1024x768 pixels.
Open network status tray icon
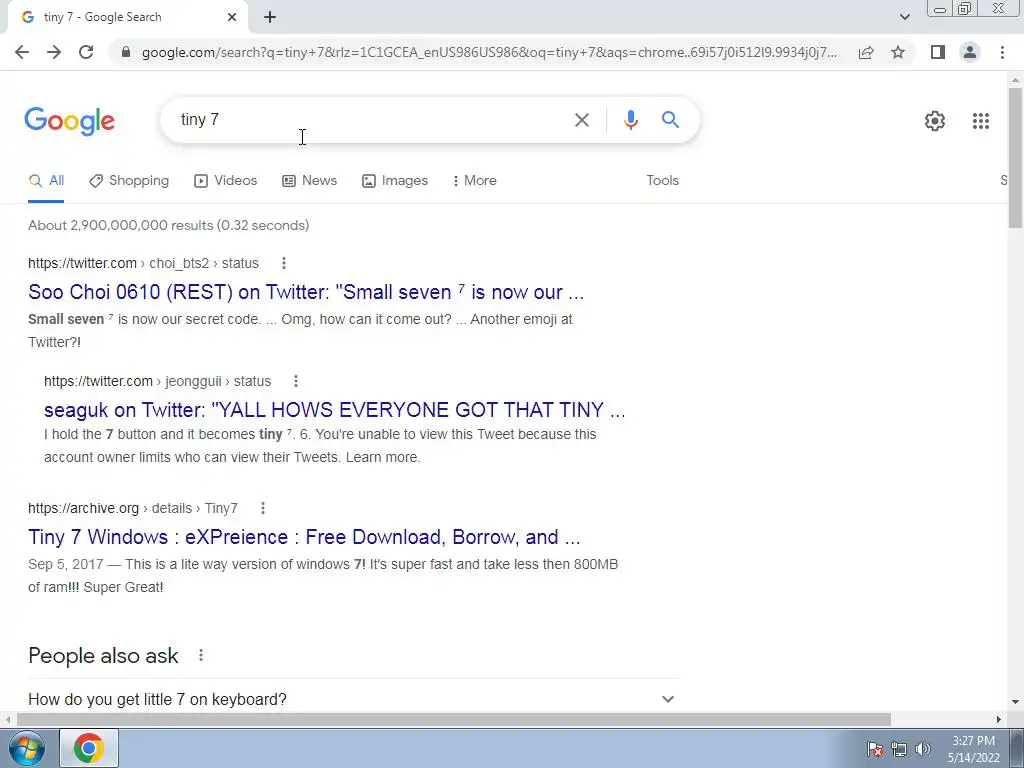(899, 749)
